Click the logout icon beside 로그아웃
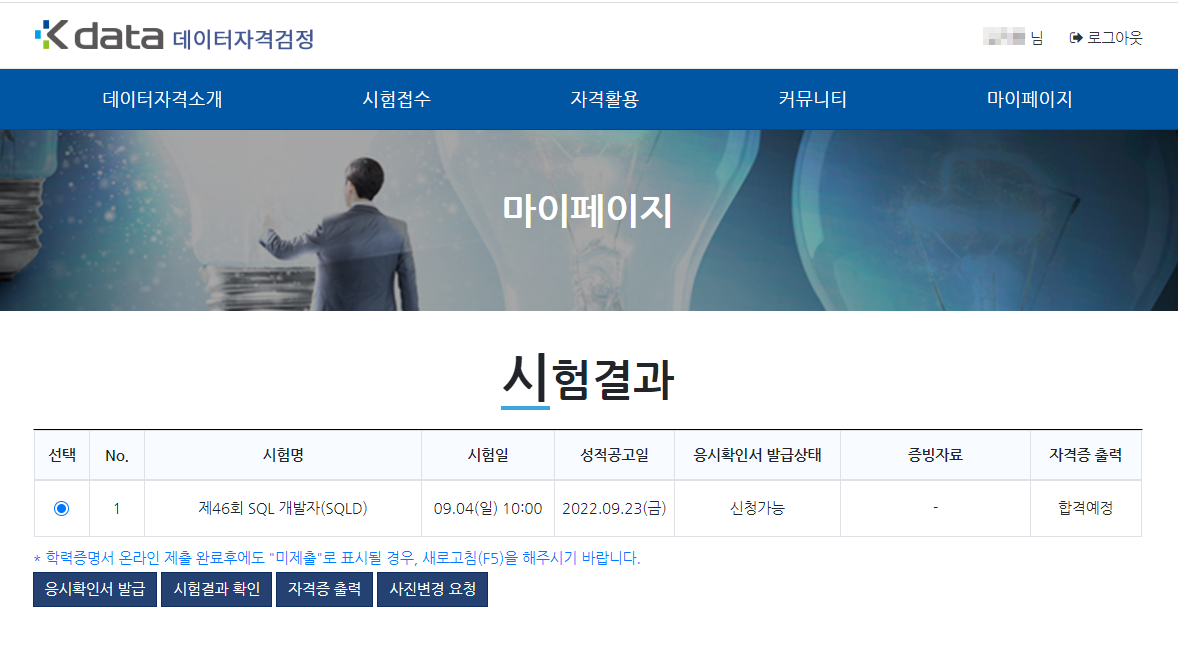 pos(1075,38)
